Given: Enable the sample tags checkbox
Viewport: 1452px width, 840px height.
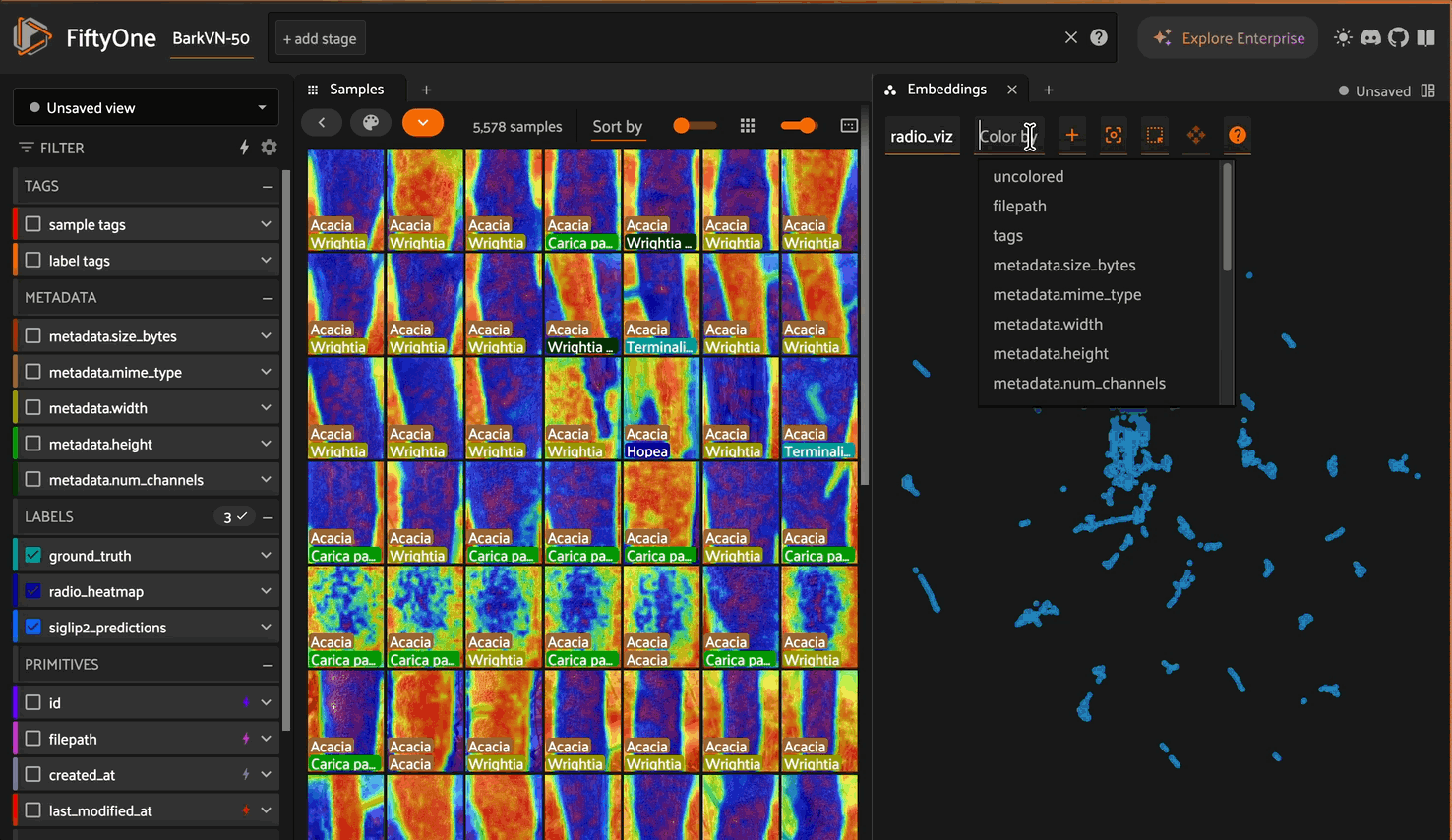Looking at the screenshot, I should [33, 224].
